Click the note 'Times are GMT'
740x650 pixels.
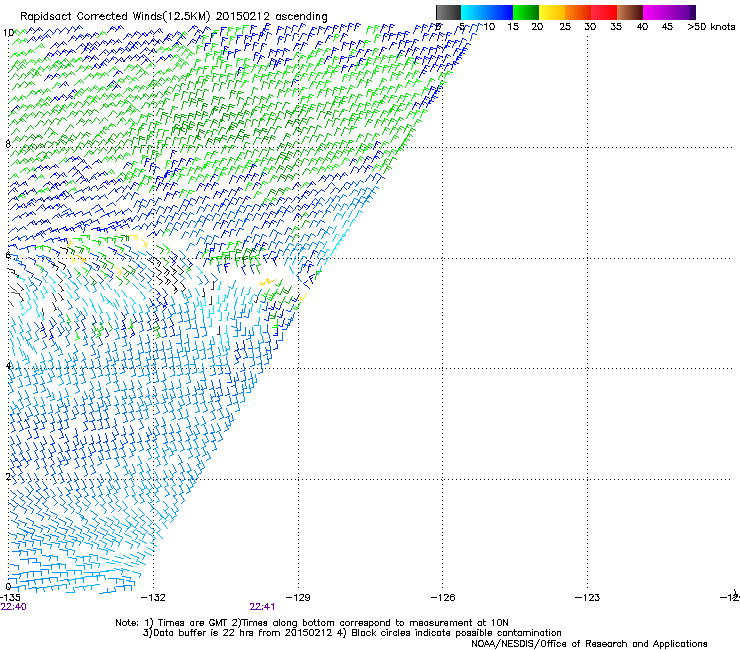pyautogui.click(x=193, y=623)
